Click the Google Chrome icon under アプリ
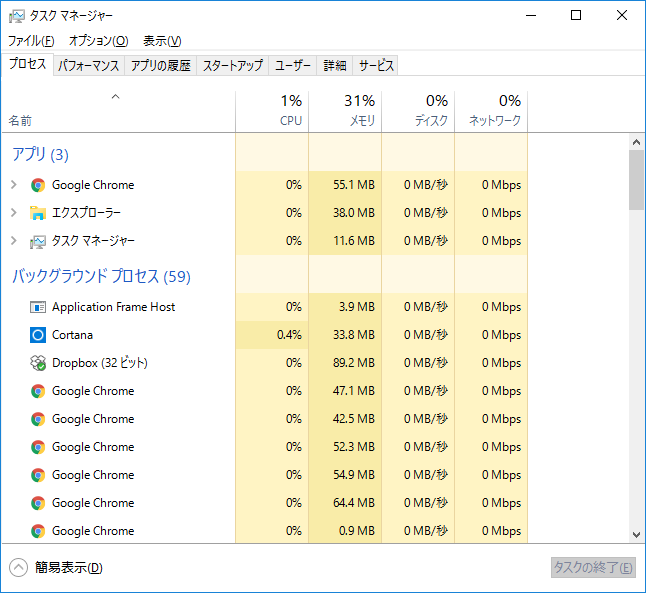Image resolution: width=646 pixels, height=593 pixels. [x=38, y=185]
